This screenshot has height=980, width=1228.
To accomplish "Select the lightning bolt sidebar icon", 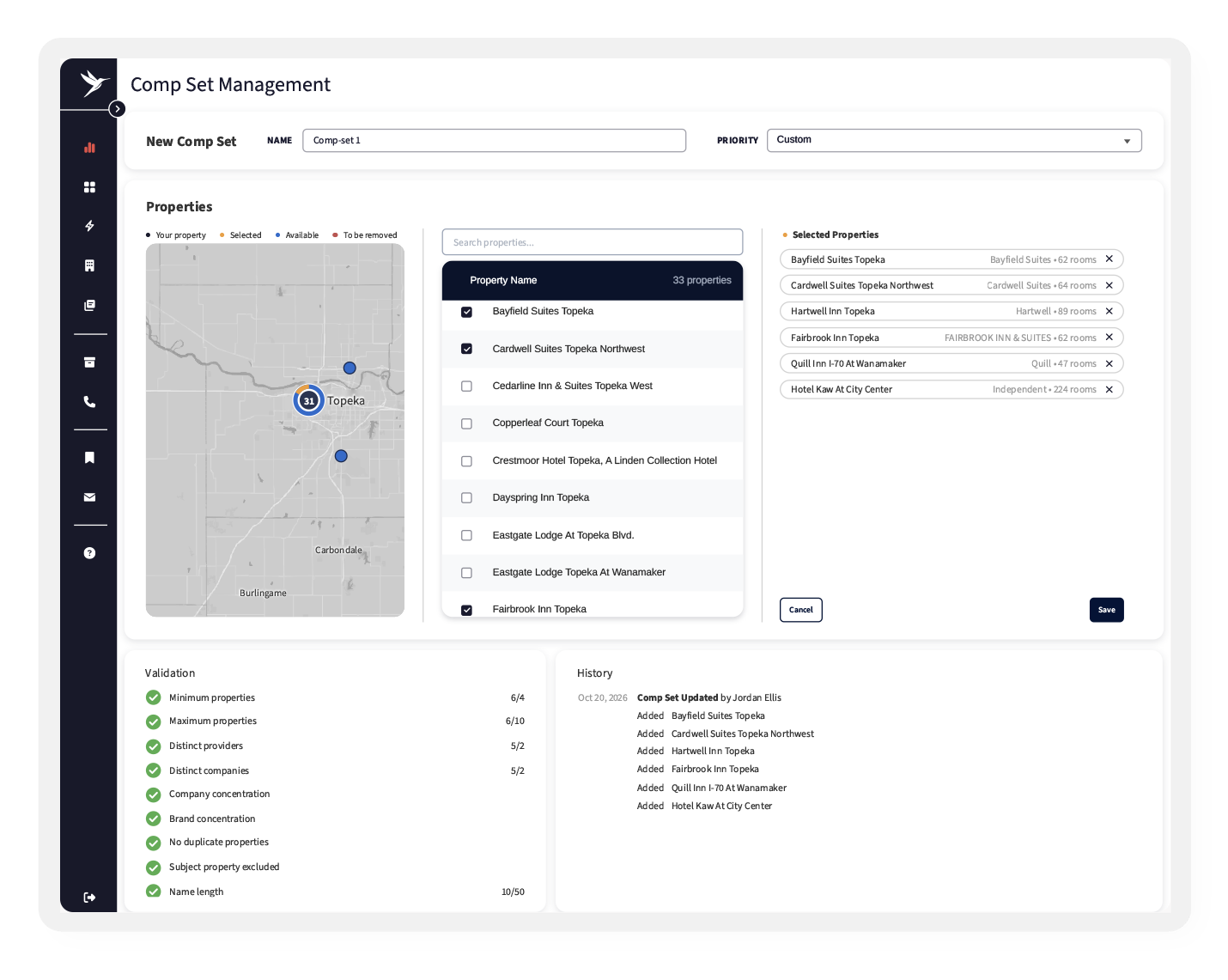I will (x=89, y=226).
